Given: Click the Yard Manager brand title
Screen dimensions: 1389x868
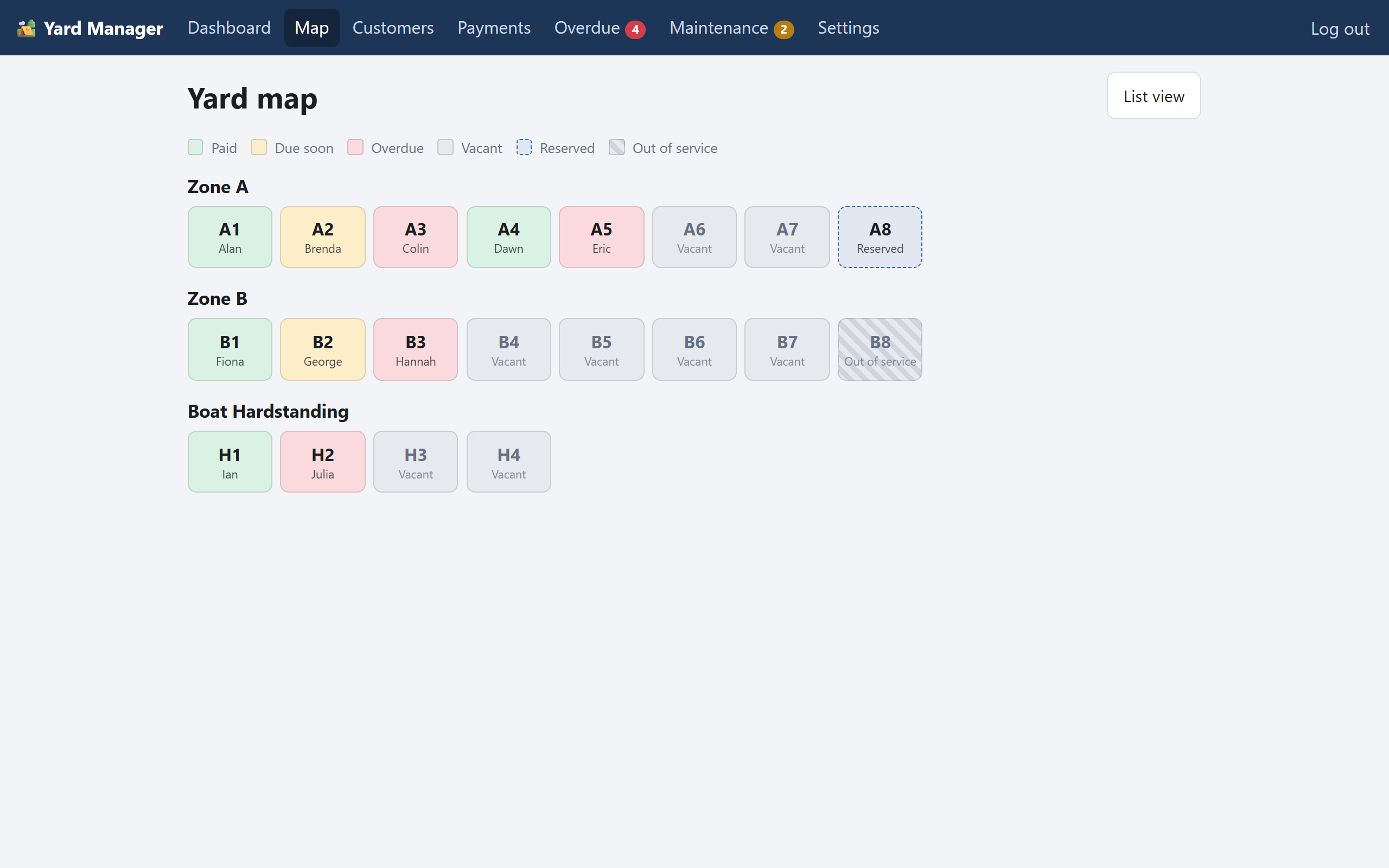Looking at the screenshot, I should [x=103, y=28].
